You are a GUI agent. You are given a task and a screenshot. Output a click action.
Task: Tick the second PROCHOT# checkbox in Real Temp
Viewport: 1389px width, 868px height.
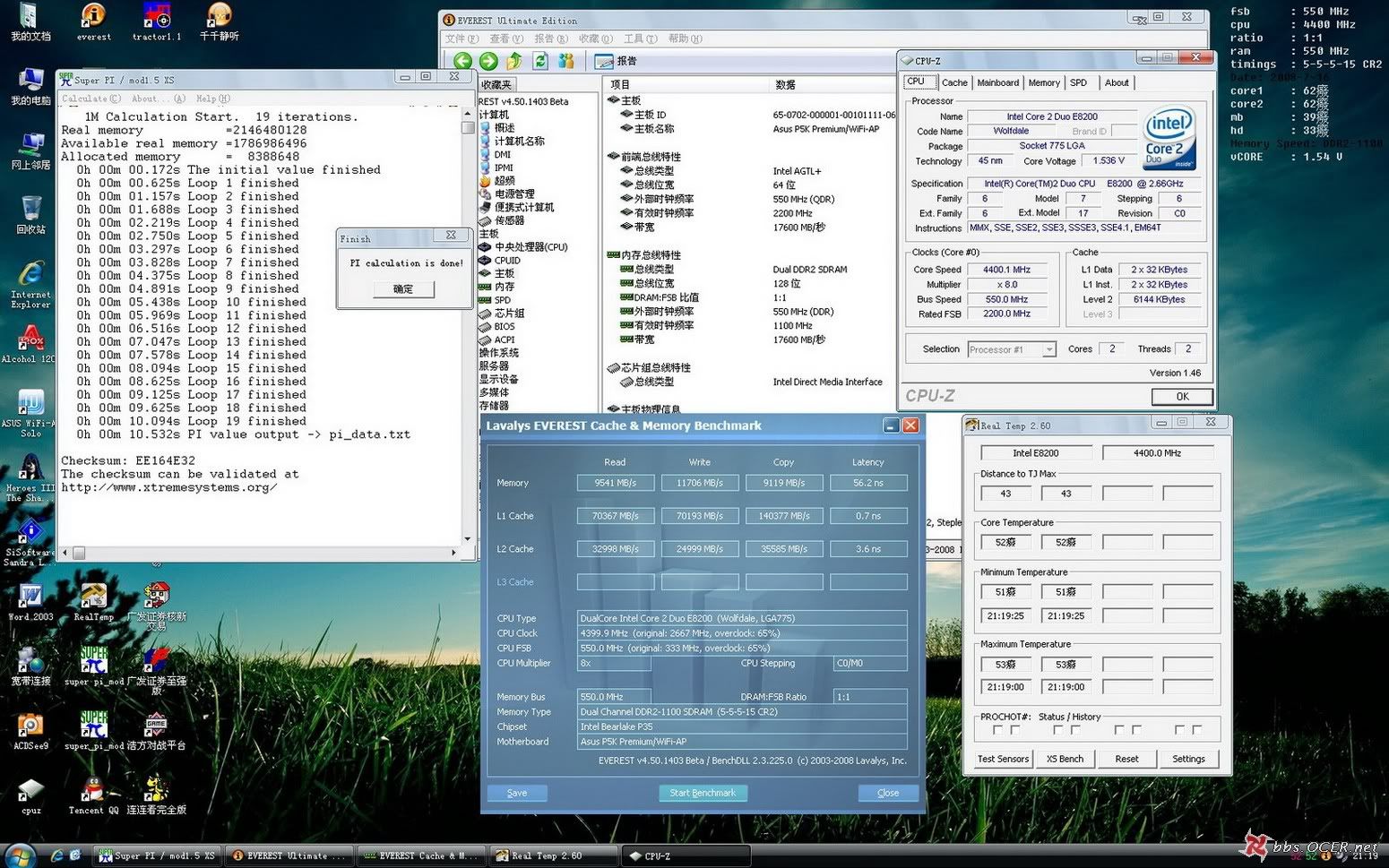(x=1015, y=730)
